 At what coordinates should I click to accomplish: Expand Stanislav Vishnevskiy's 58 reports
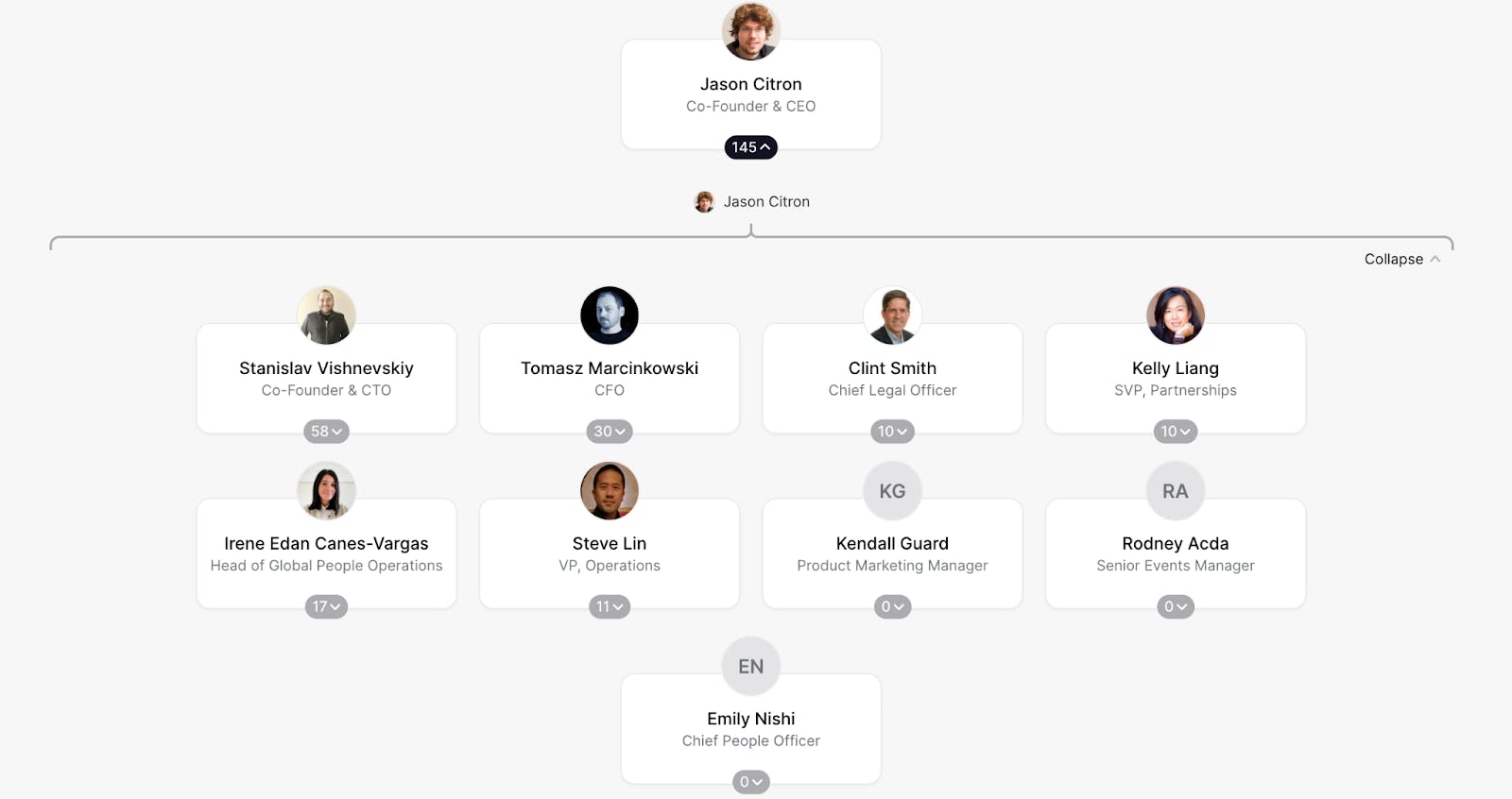[x=326, y=432]
